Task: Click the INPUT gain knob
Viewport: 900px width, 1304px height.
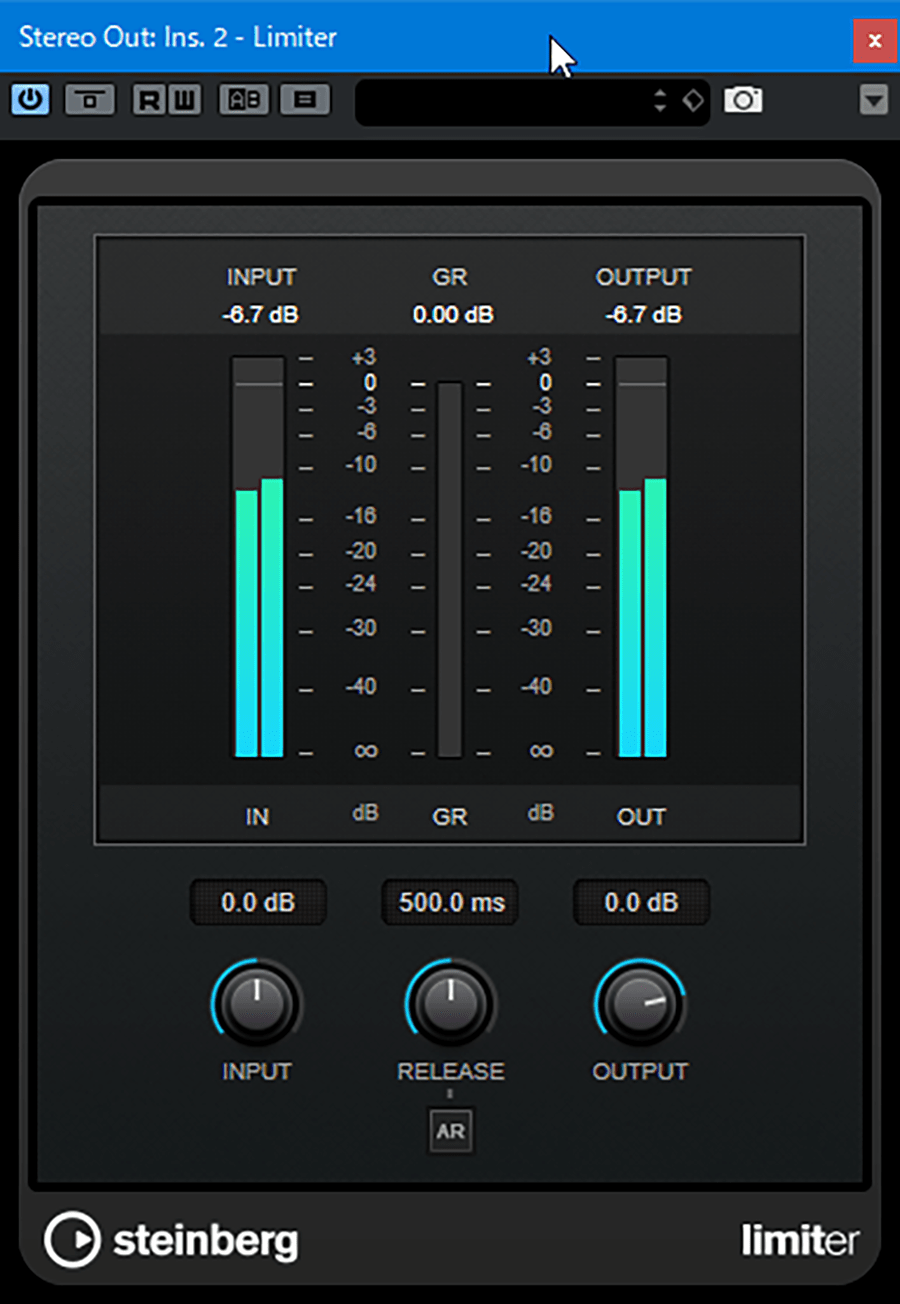Action: [257, 1003]
